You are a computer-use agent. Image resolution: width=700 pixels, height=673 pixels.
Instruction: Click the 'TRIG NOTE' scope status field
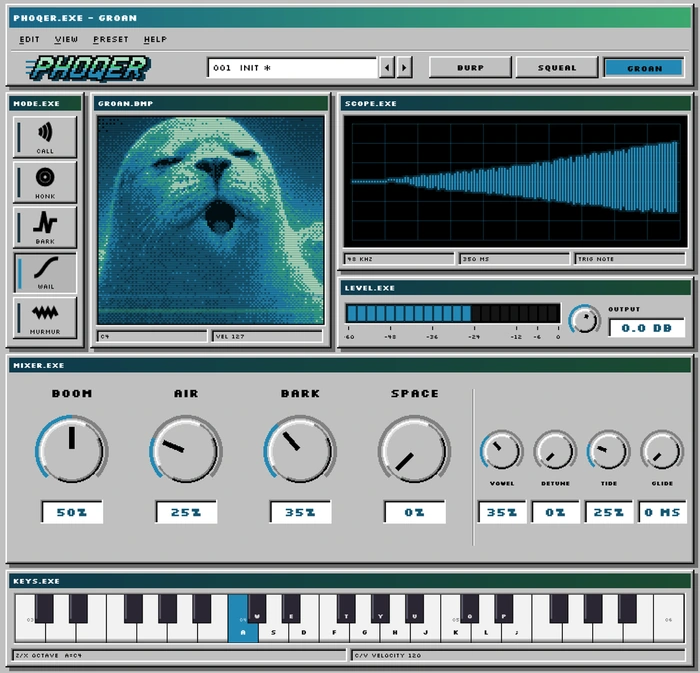click(x=630, y=259)
